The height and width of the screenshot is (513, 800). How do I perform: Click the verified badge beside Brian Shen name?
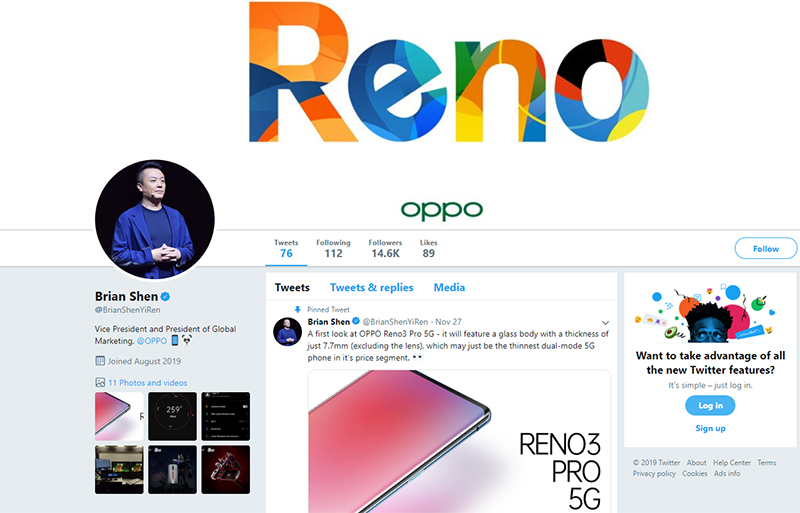click(165, 297)
